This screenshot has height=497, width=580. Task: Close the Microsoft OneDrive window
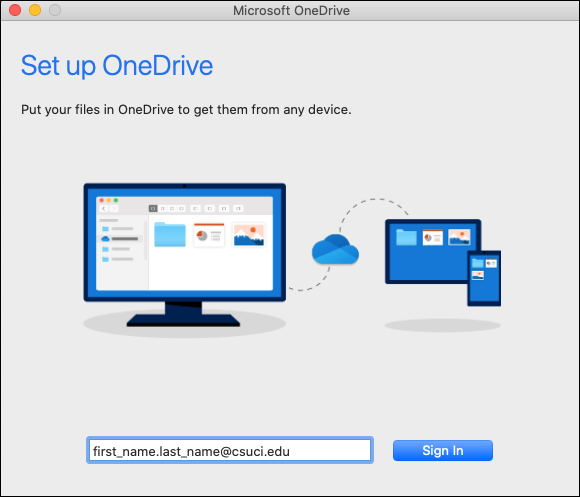tap(15, 10)
